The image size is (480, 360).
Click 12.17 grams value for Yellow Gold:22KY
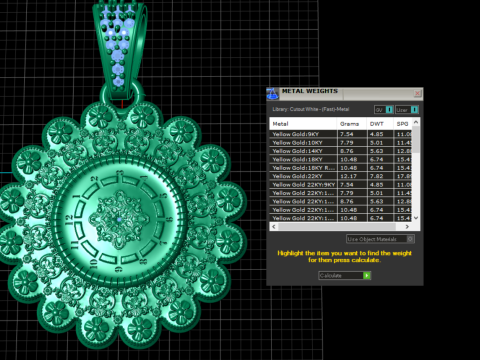pyautogui.click(x=348, y=176)
